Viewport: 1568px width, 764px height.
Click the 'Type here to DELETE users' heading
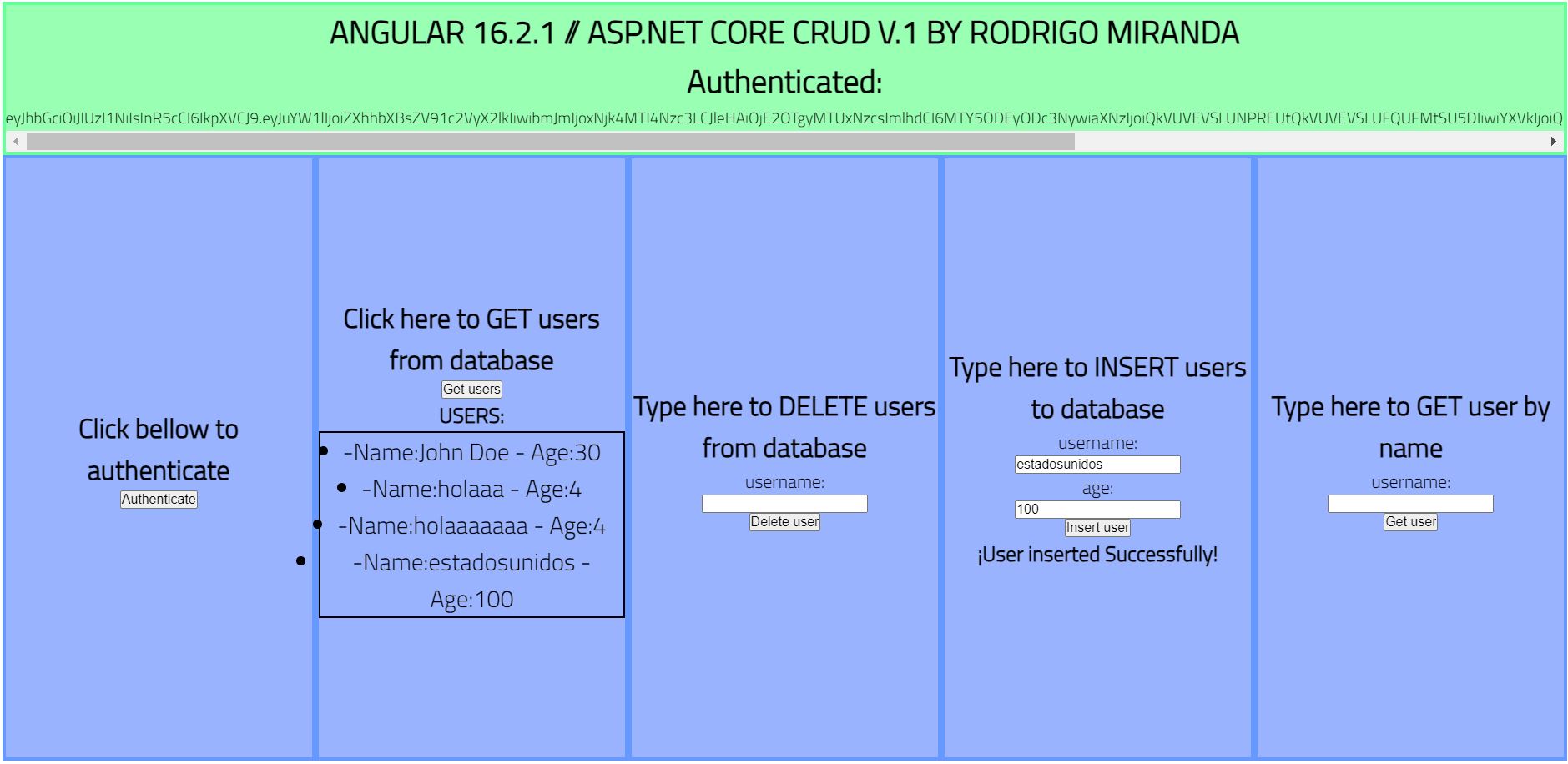(784, 427)
